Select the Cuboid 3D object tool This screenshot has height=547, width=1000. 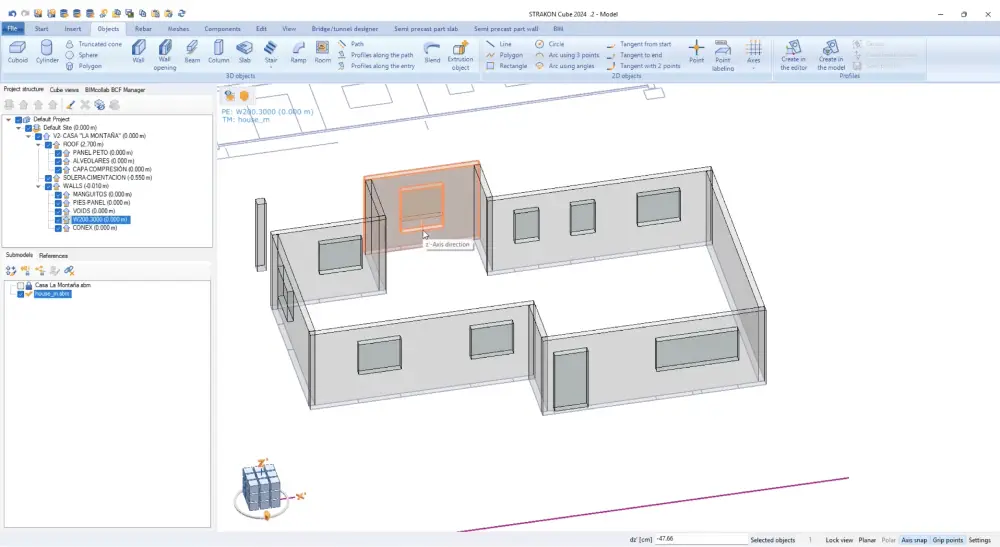17,52
